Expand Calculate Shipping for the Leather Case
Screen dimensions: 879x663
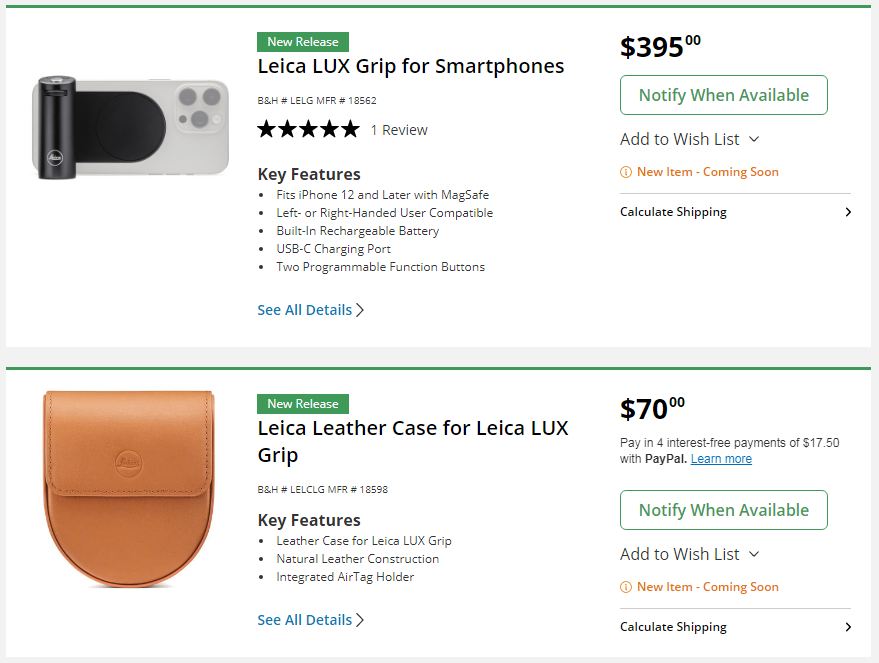click(x=735, y=627)
